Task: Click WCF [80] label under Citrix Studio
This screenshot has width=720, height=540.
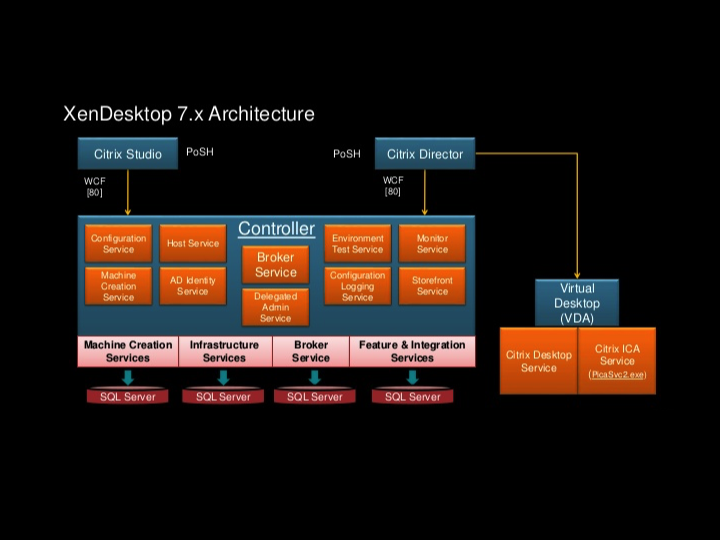Action: (95, 187)
